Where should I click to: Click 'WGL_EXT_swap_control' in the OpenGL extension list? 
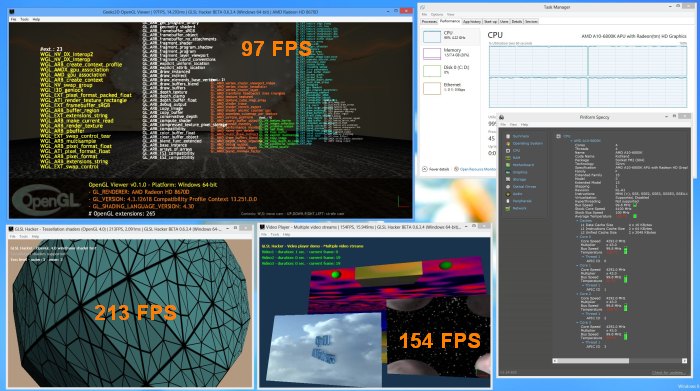[69, 166]
